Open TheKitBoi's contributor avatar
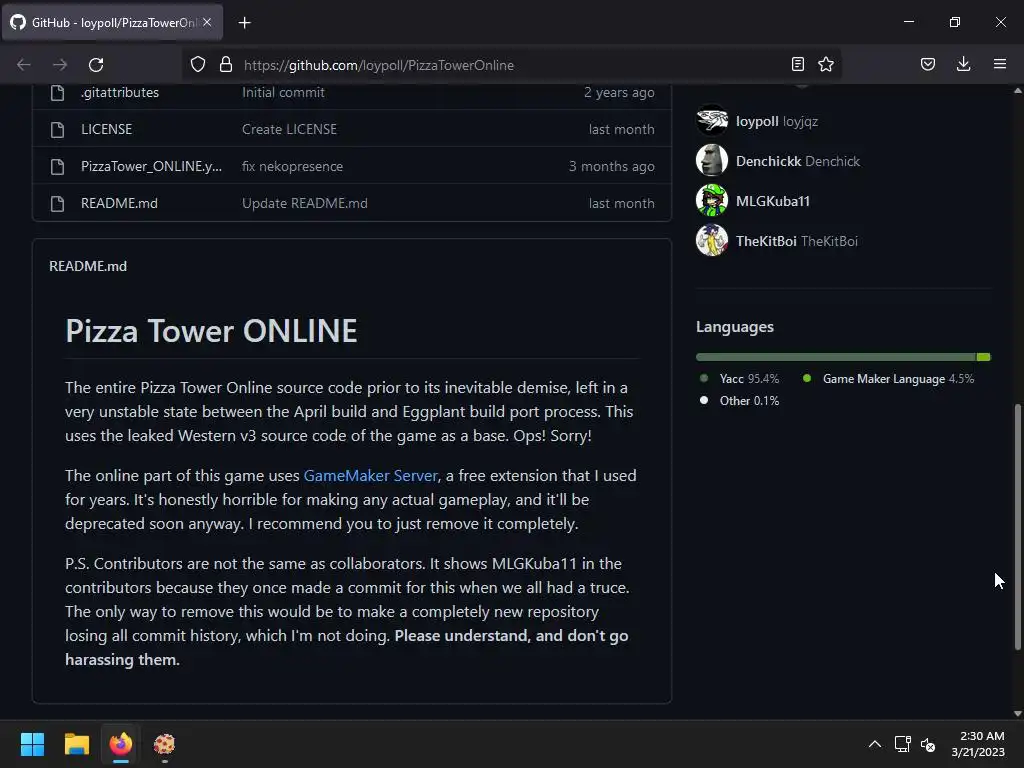1024x768 pixels. click(x=712, y=240)
